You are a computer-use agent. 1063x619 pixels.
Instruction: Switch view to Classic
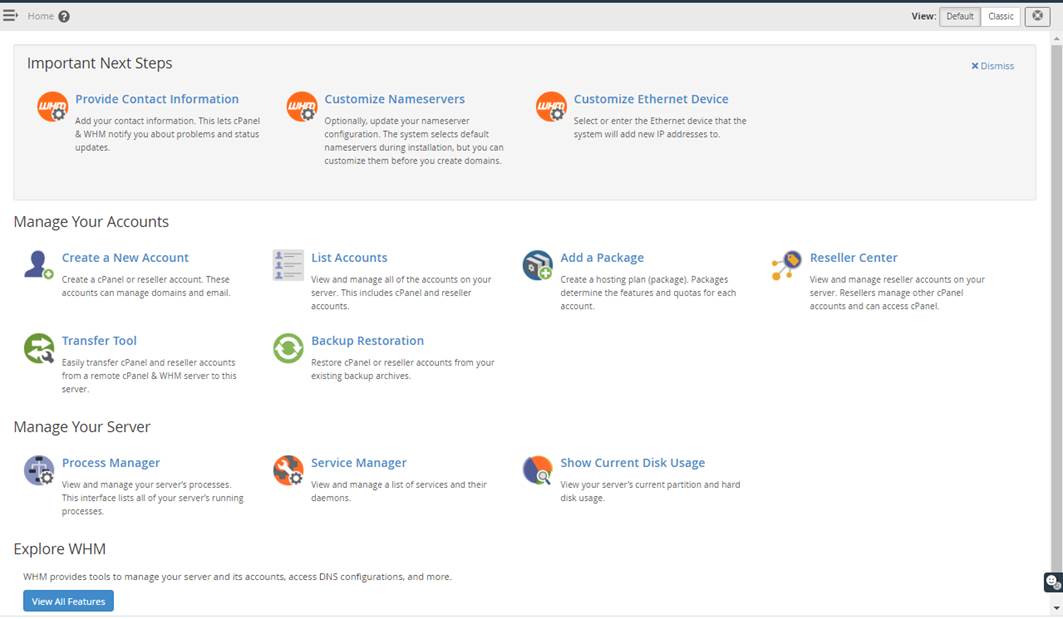[x=1000, y=16]
